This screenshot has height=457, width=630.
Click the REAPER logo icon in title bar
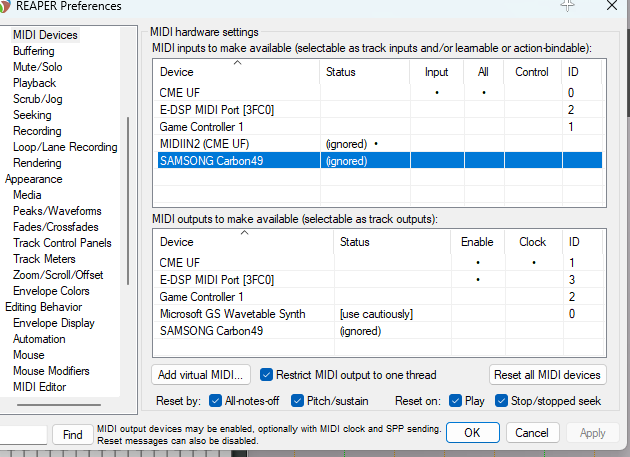[5, 6]
